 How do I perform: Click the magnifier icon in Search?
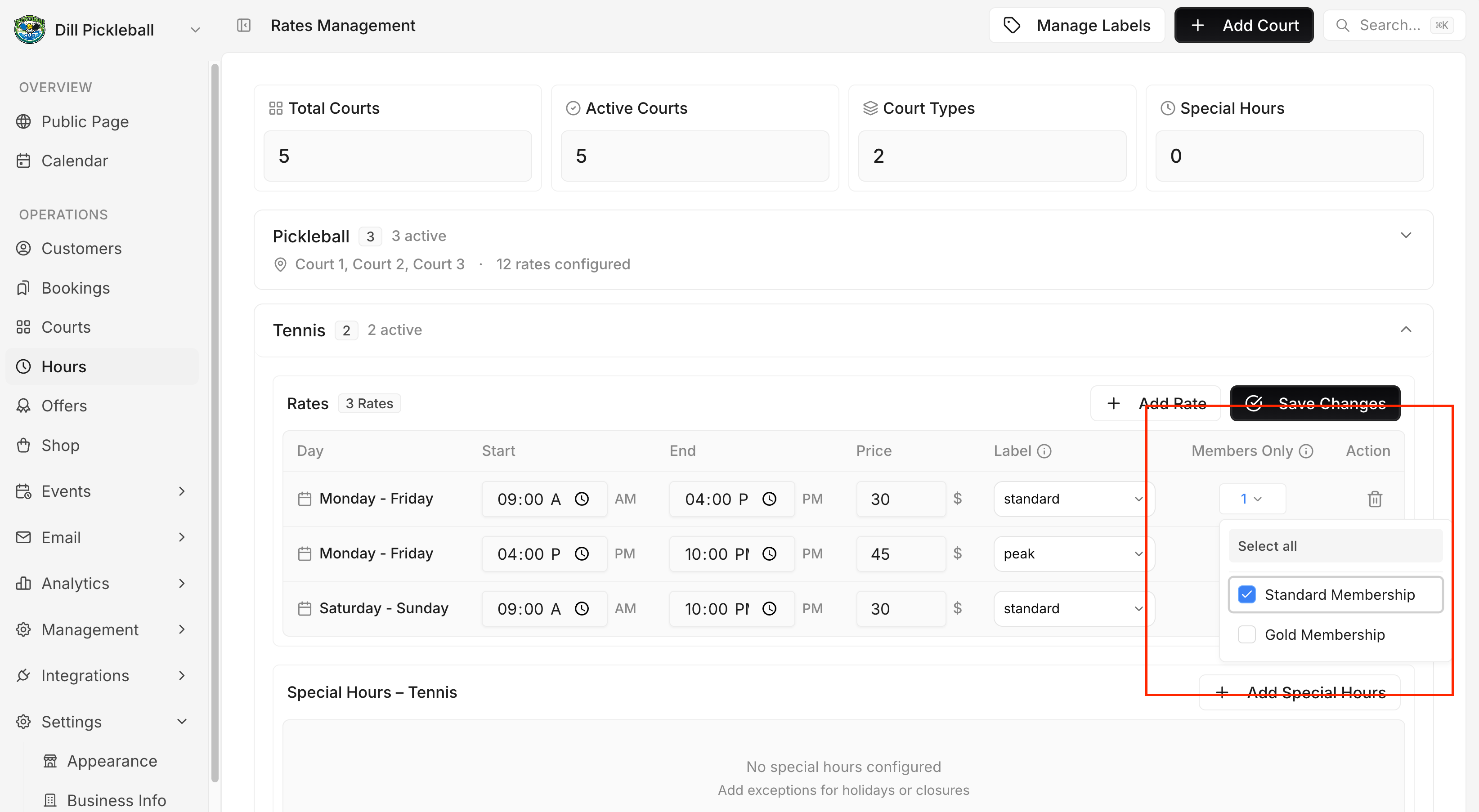tap(1342, 25)
